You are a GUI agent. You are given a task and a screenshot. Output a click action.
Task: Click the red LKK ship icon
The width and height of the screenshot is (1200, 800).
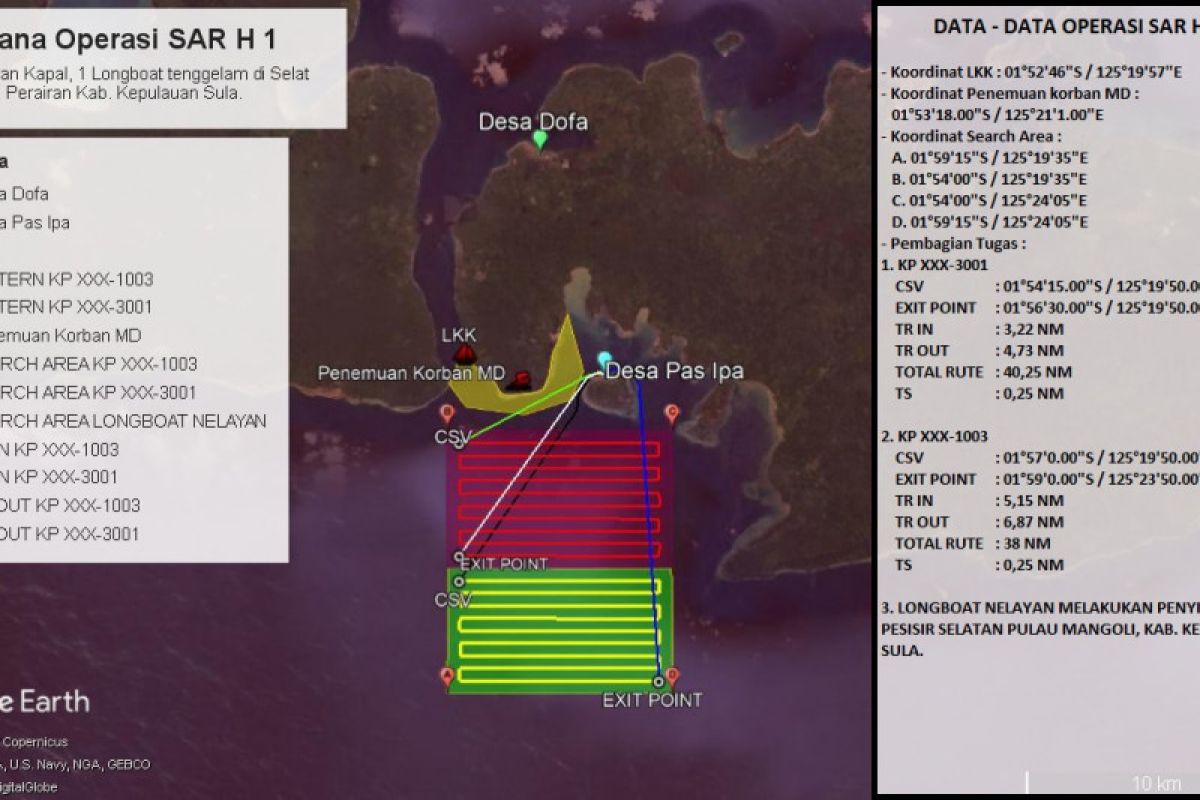tap(464, 353)
